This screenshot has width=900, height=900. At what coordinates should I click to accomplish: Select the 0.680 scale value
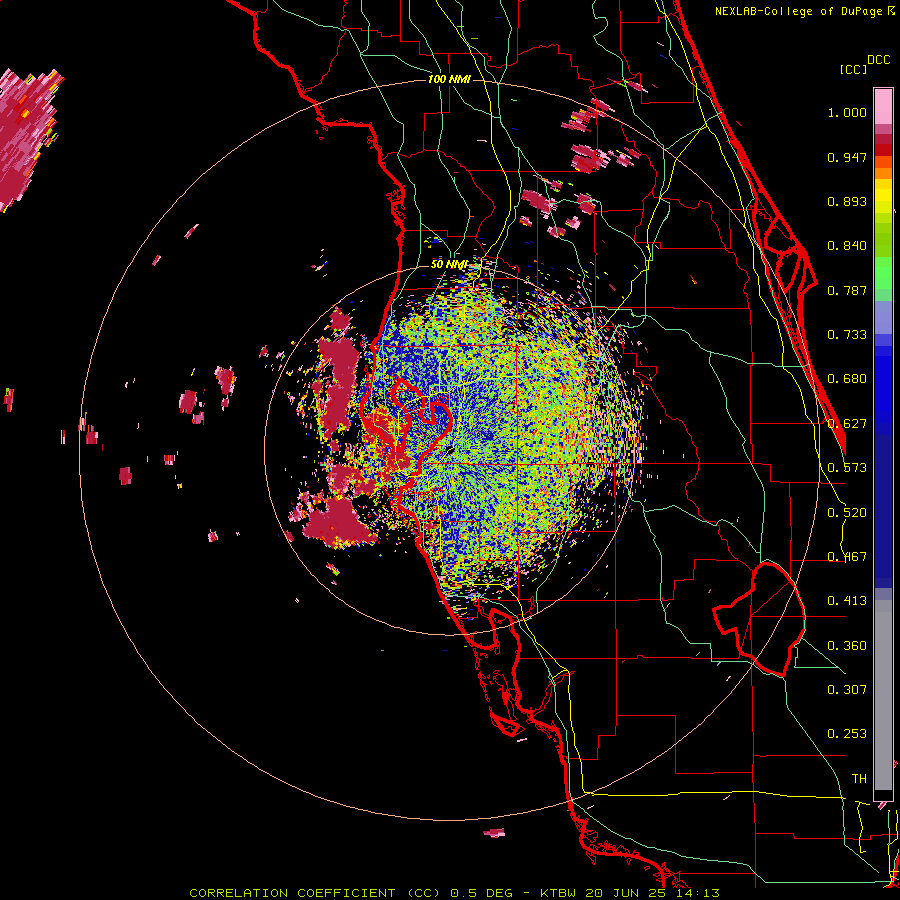pyautogui.click(x=847, y=379)
